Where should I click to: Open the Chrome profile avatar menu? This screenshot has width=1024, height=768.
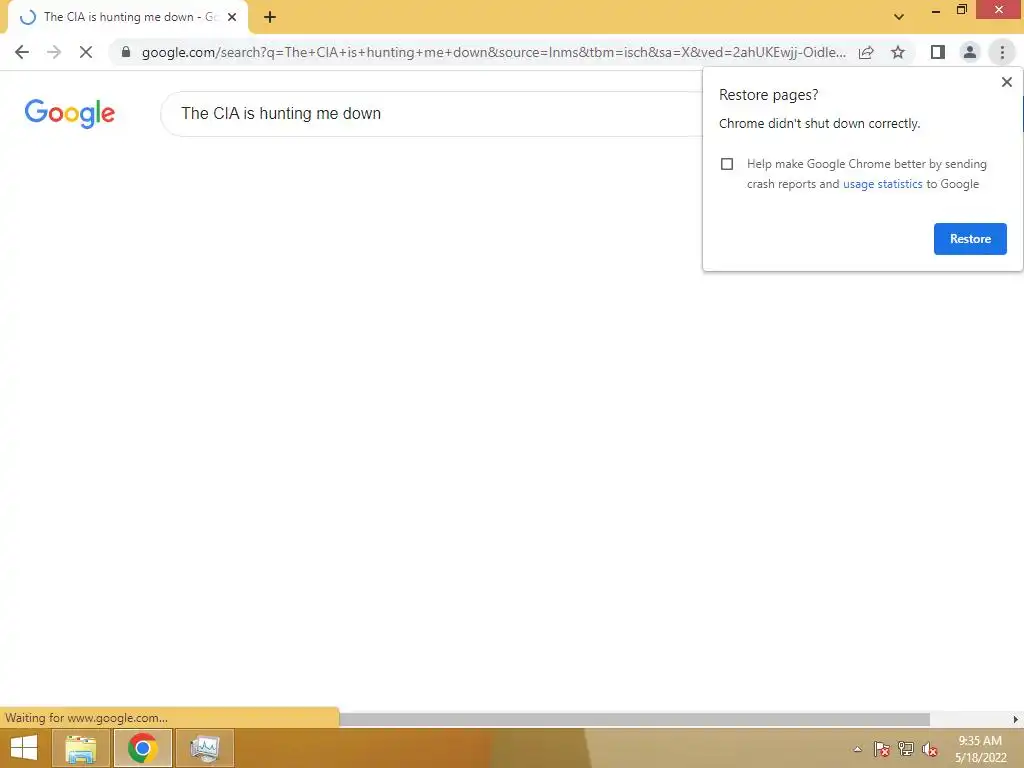click(x=970, y=52)
